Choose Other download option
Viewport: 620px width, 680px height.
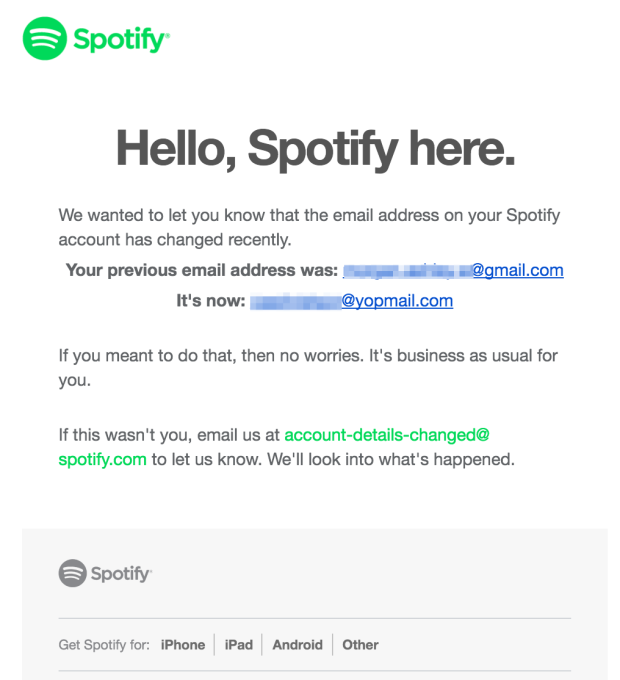(360, 645)
